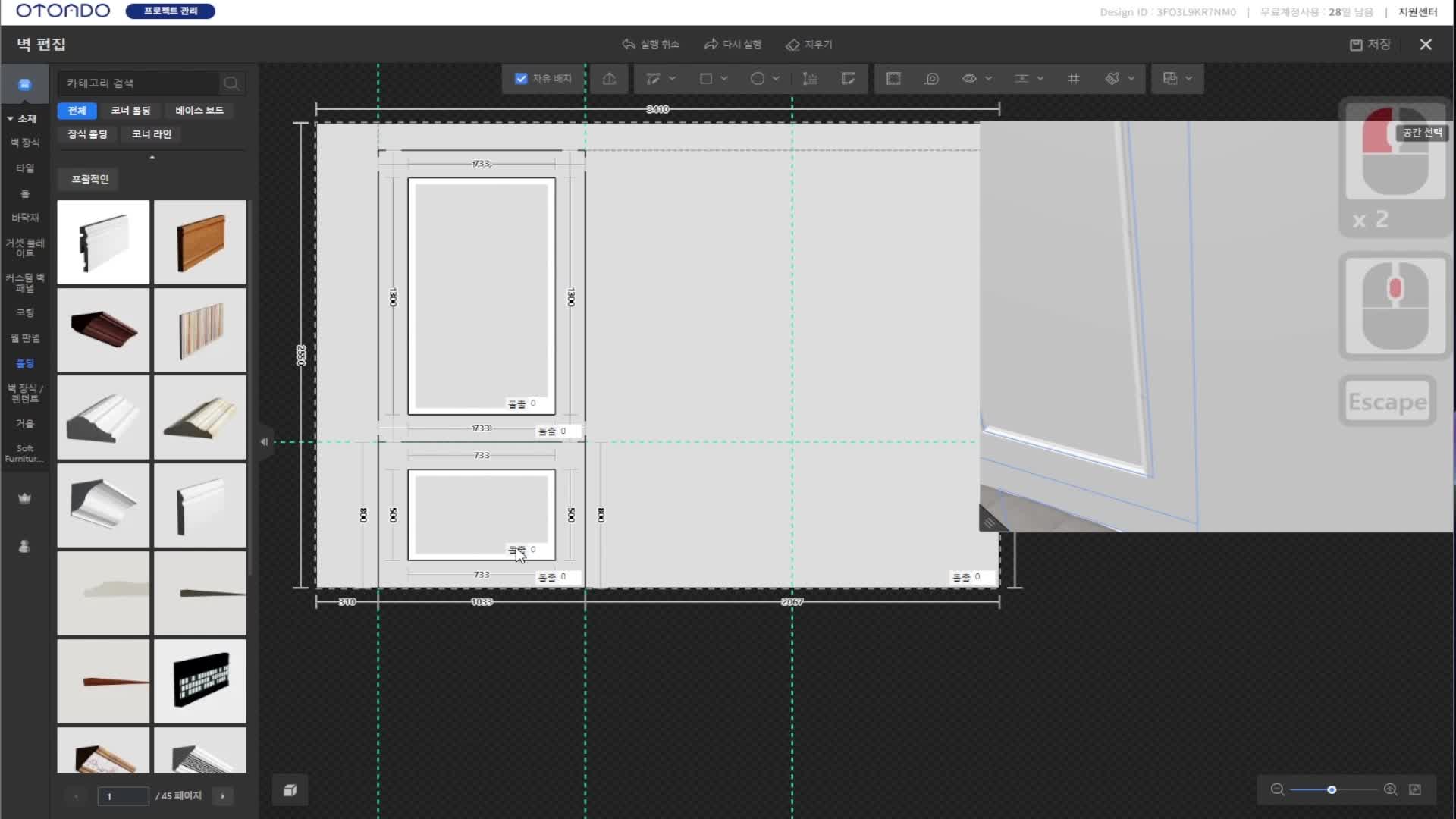Click the search-in-view magnifier toolbar icon
Image resolution: width=1456 pixels, height=819 pixels.
point(931,78)
